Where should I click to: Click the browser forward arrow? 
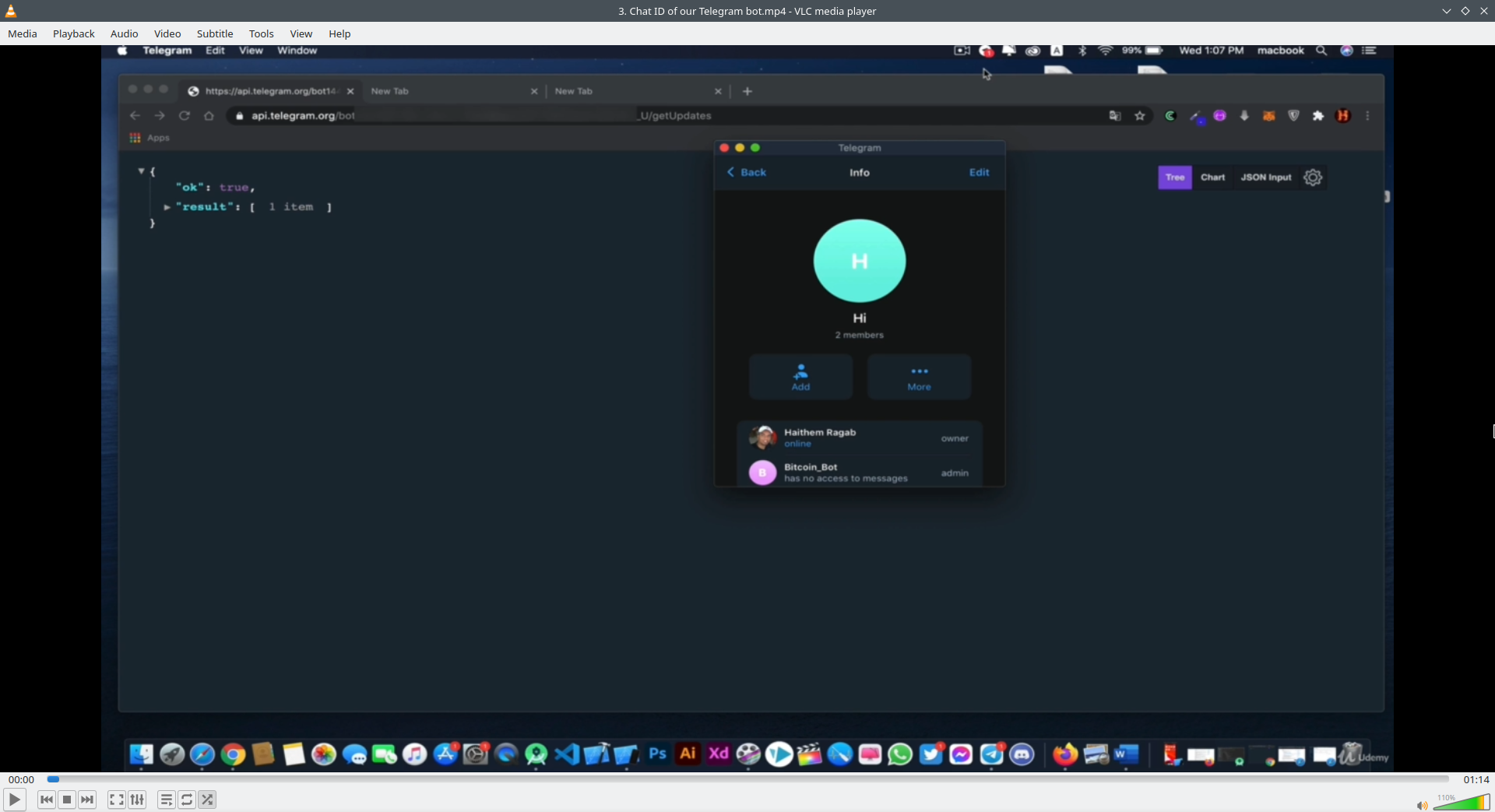click(x=160, y=116)
